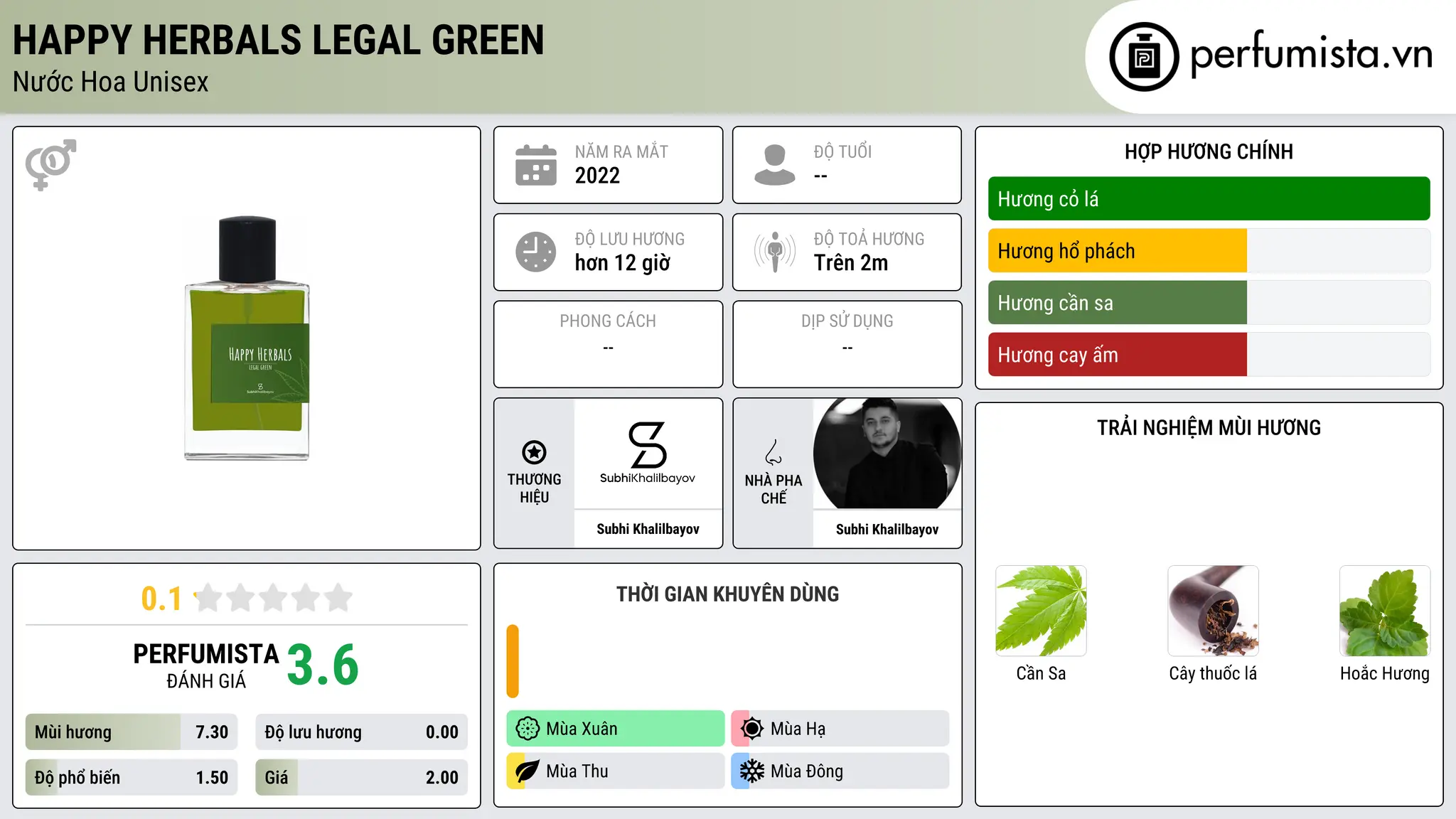
Task: Click the winter snowflake icon
Action: pyautogui.click(x=752, y=771)
